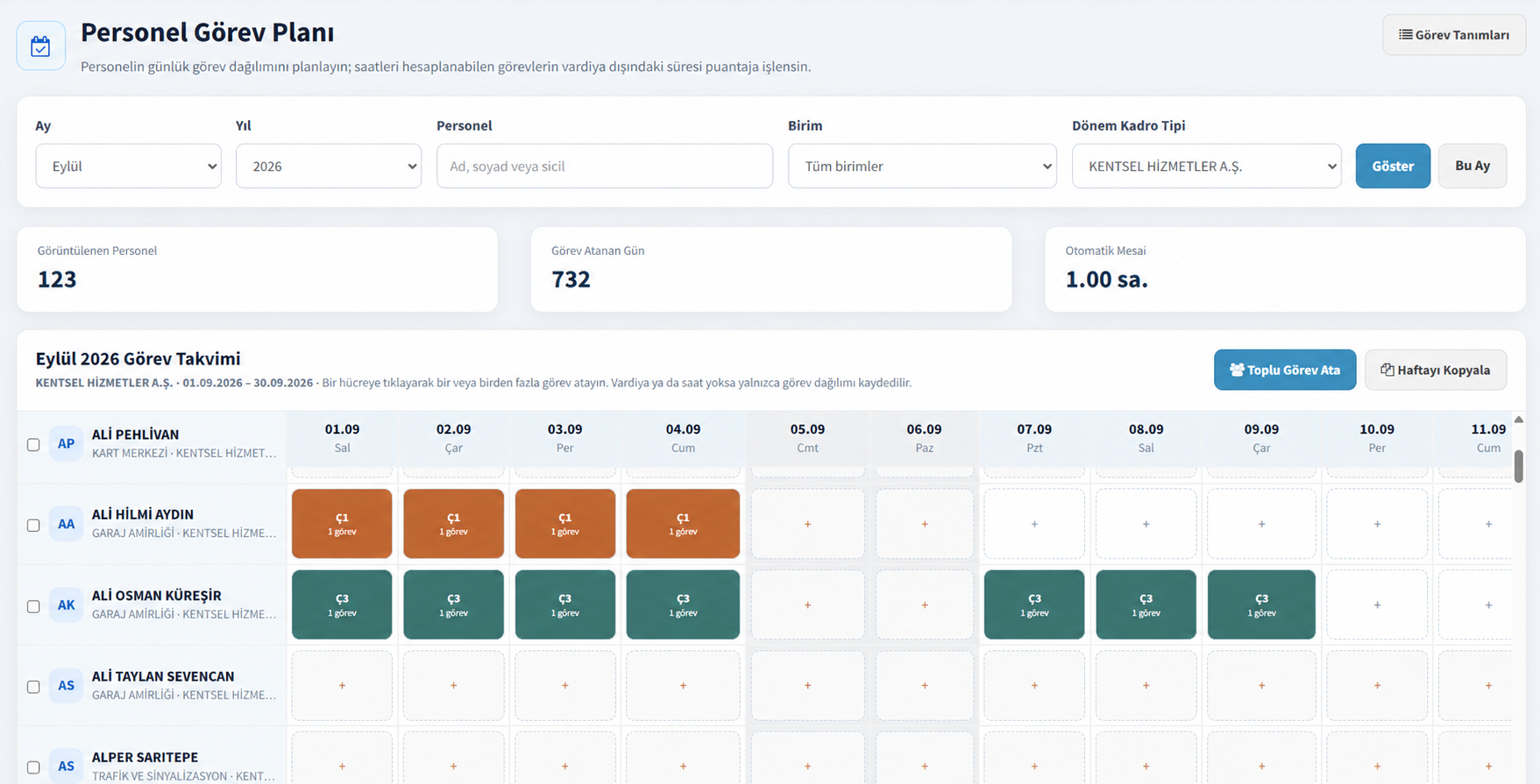Viewport: 1540px width, 784px height.
Task: Click the task calendar vertical scrollbar thumb
Action: [1519, 465]
